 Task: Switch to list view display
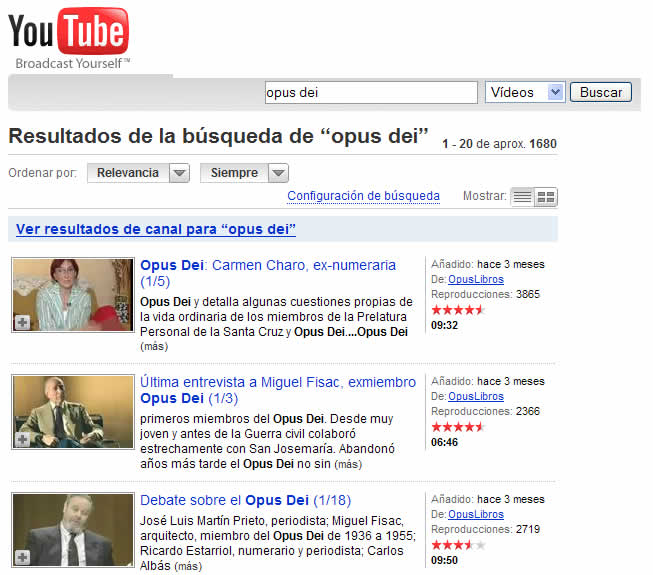[x=522, y=197]
